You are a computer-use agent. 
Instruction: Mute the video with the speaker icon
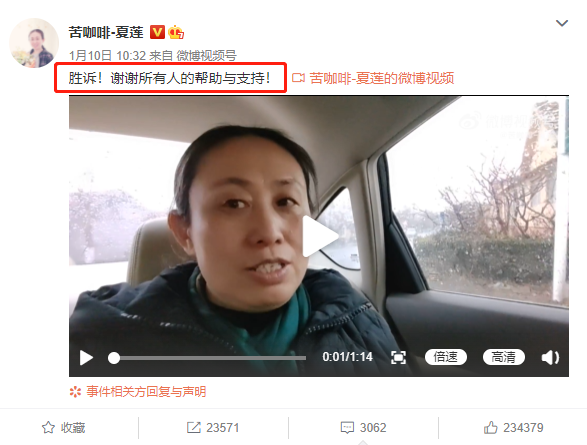click(550, 357)
